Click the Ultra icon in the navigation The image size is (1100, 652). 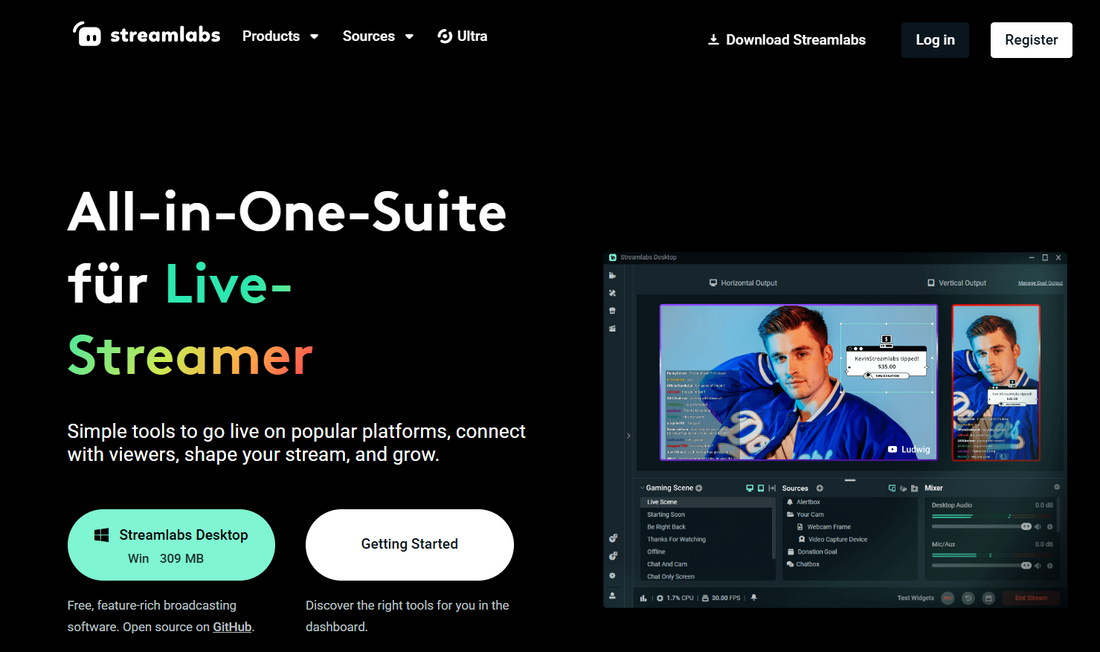click(445, 36)
